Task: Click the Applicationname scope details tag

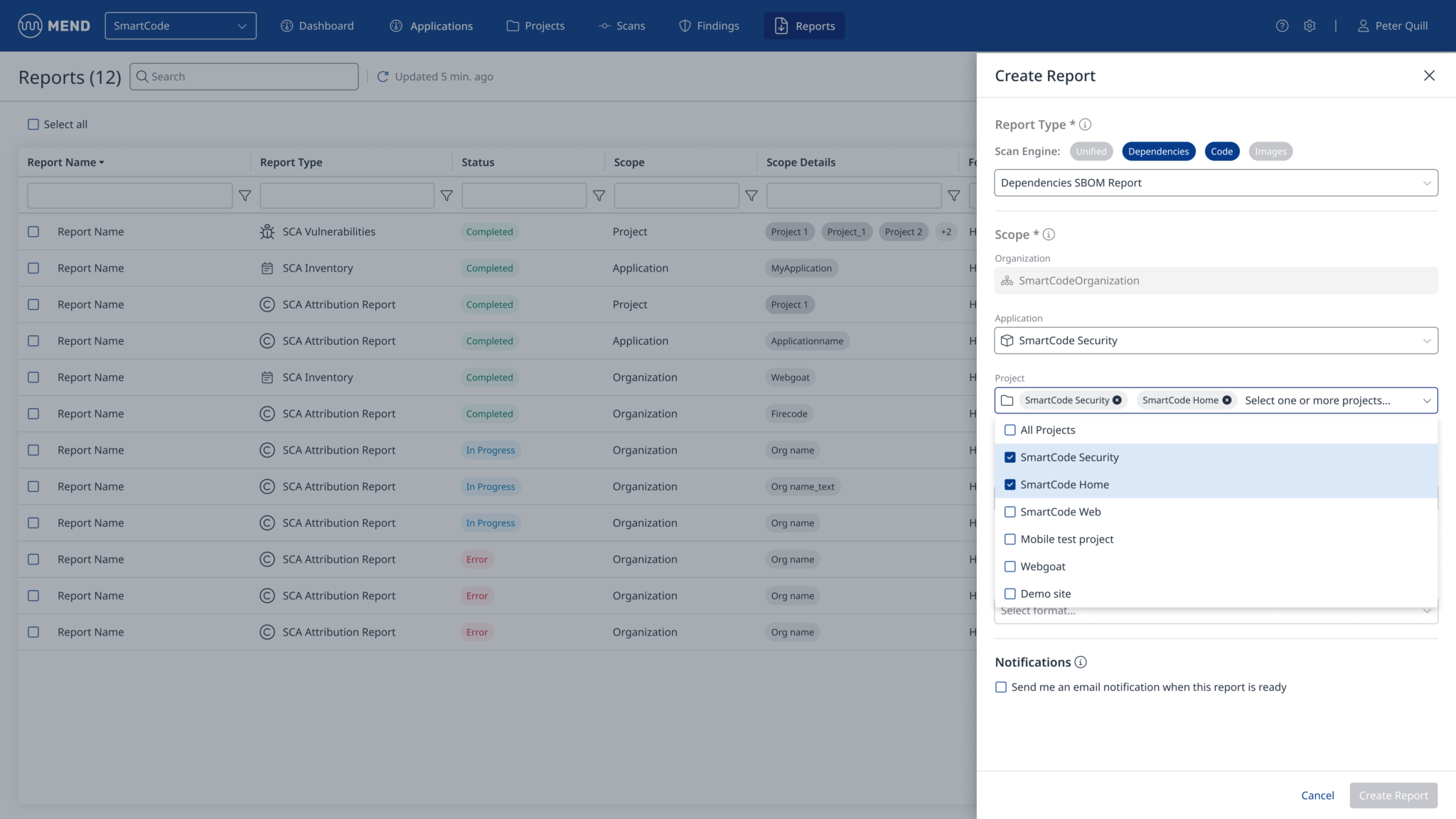Action: (x=807, y=341)
